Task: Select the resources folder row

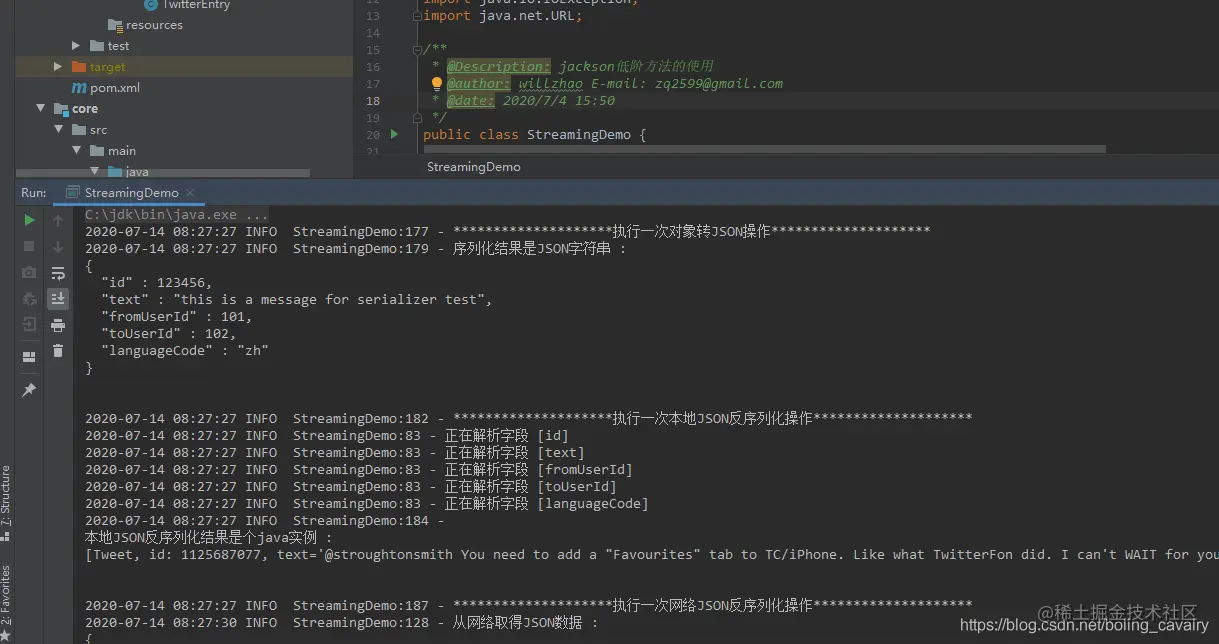Action: (x=184, y=25)
